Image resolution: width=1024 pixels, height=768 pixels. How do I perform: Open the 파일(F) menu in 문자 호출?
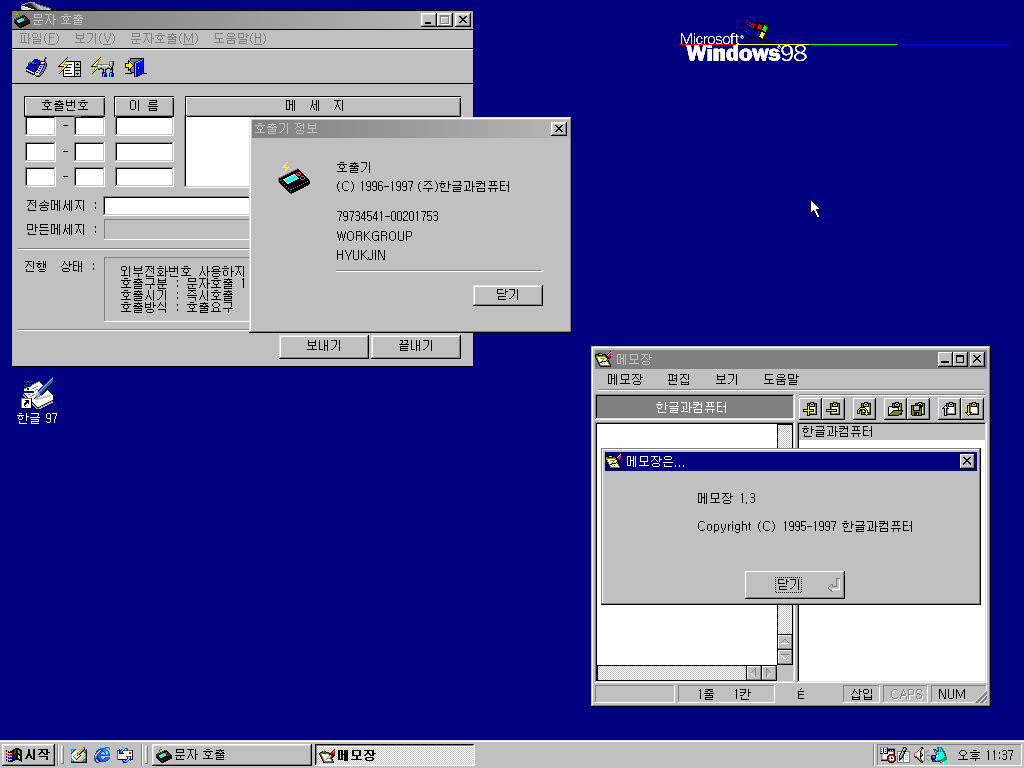click(x=39, y=39)
